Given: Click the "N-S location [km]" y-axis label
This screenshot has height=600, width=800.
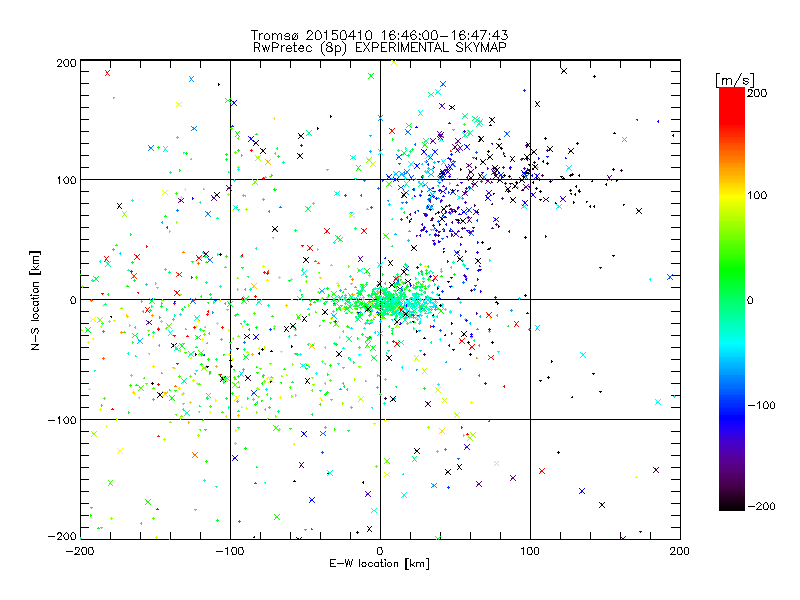Looking at the screenshot, I should click(x=35, y=300).
